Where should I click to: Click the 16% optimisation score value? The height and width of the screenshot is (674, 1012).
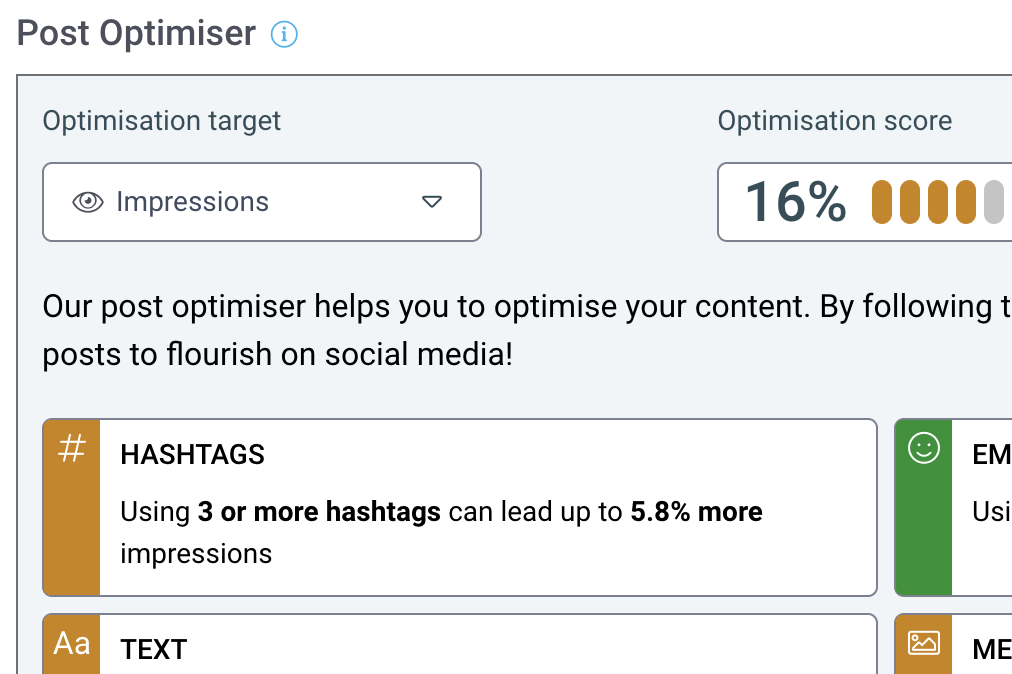tap(795, 202)
